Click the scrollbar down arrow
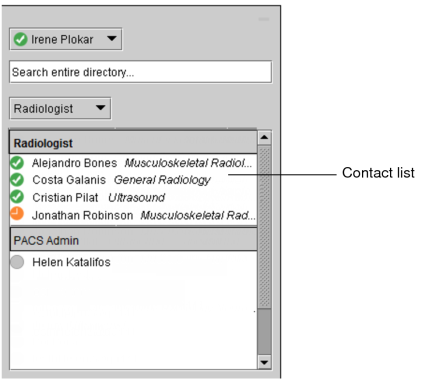This screenshot has height=381, width=425. (x=265, y=362)
